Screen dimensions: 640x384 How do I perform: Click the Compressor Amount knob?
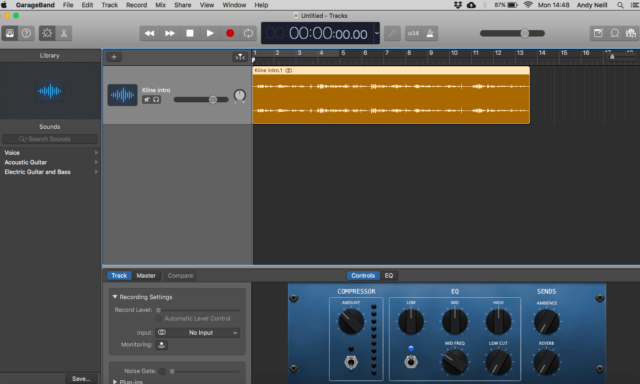[351, 322]
